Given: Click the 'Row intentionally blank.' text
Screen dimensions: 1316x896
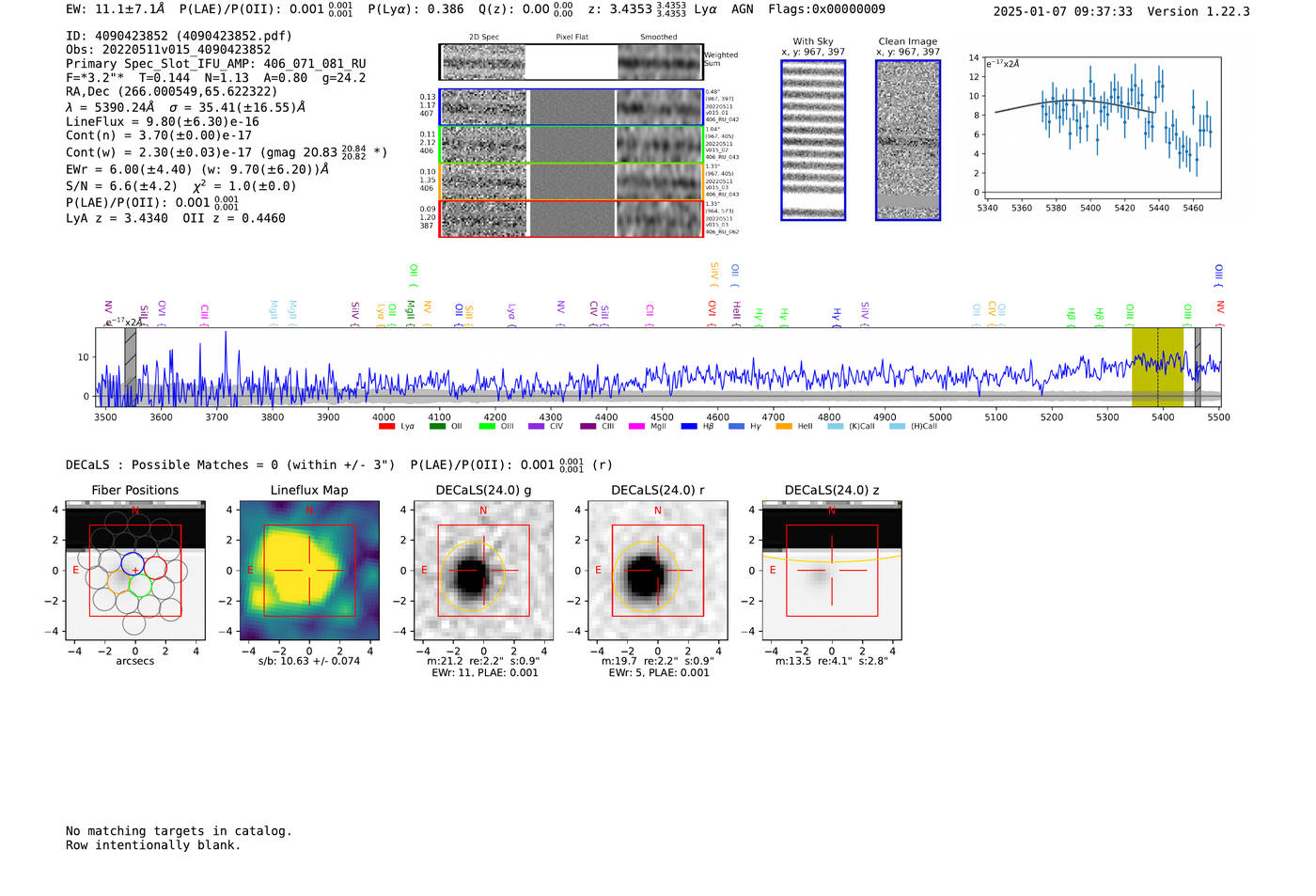Looking at the screenshot, I should (153, 845).
